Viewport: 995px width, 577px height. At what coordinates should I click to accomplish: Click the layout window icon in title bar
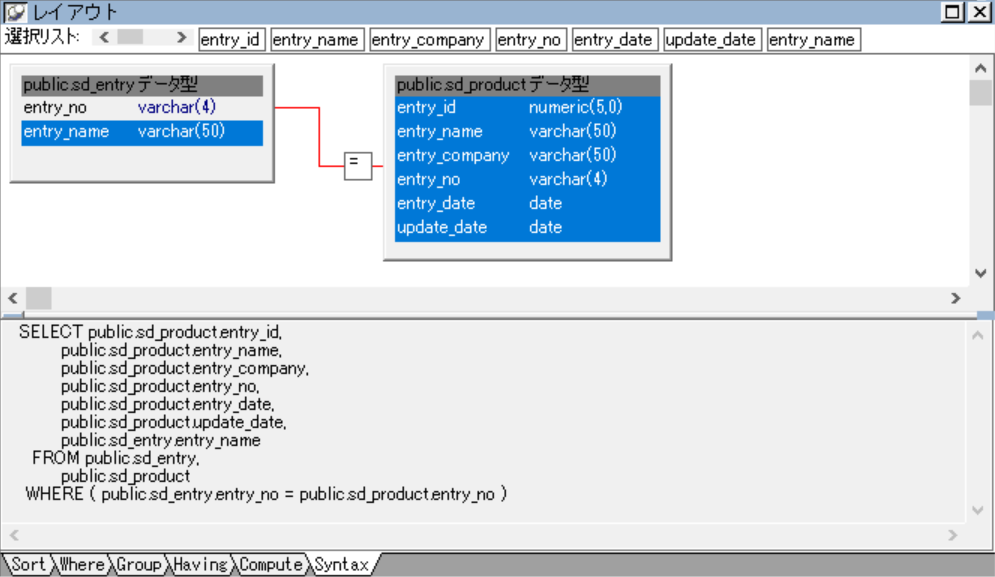(16, 12)
